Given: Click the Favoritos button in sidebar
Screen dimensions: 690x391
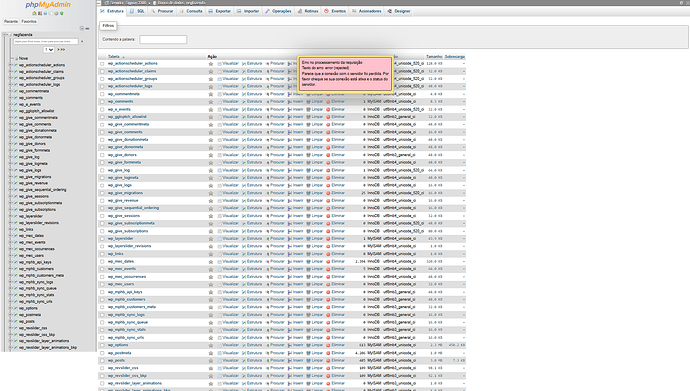Looking at the screenshot, I should click(x=29, y=22).
